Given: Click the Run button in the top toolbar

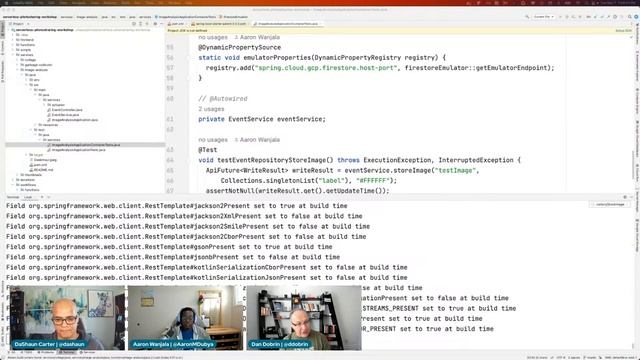Looking at the screenshot, I should pos(560,17).
